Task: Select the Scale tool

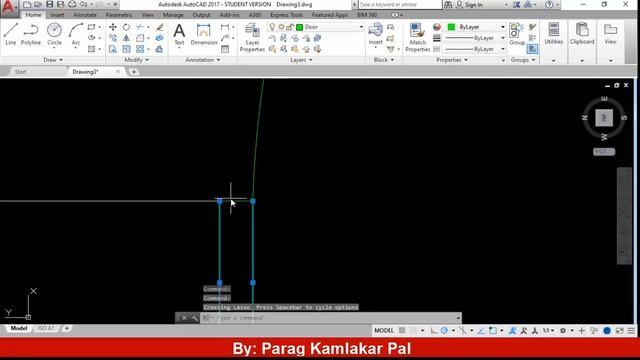Action: (x=127, y=49)
